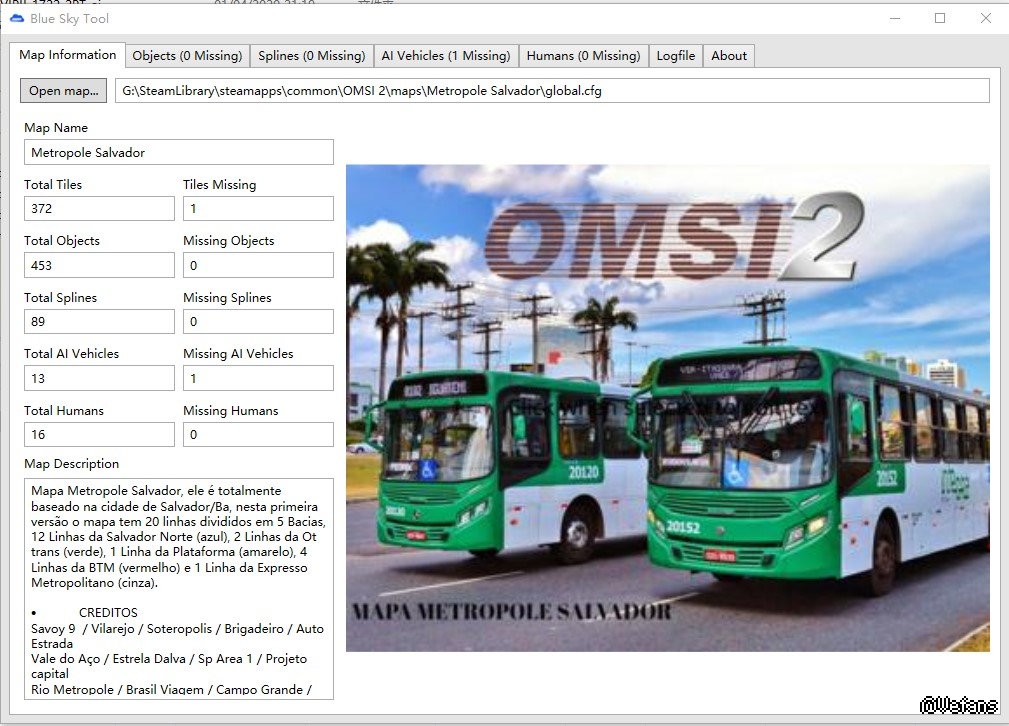This screenshot has height=726, width=1009.
Task: Maximize the Blue Sky Tool window
Action: tap(940, 18)
